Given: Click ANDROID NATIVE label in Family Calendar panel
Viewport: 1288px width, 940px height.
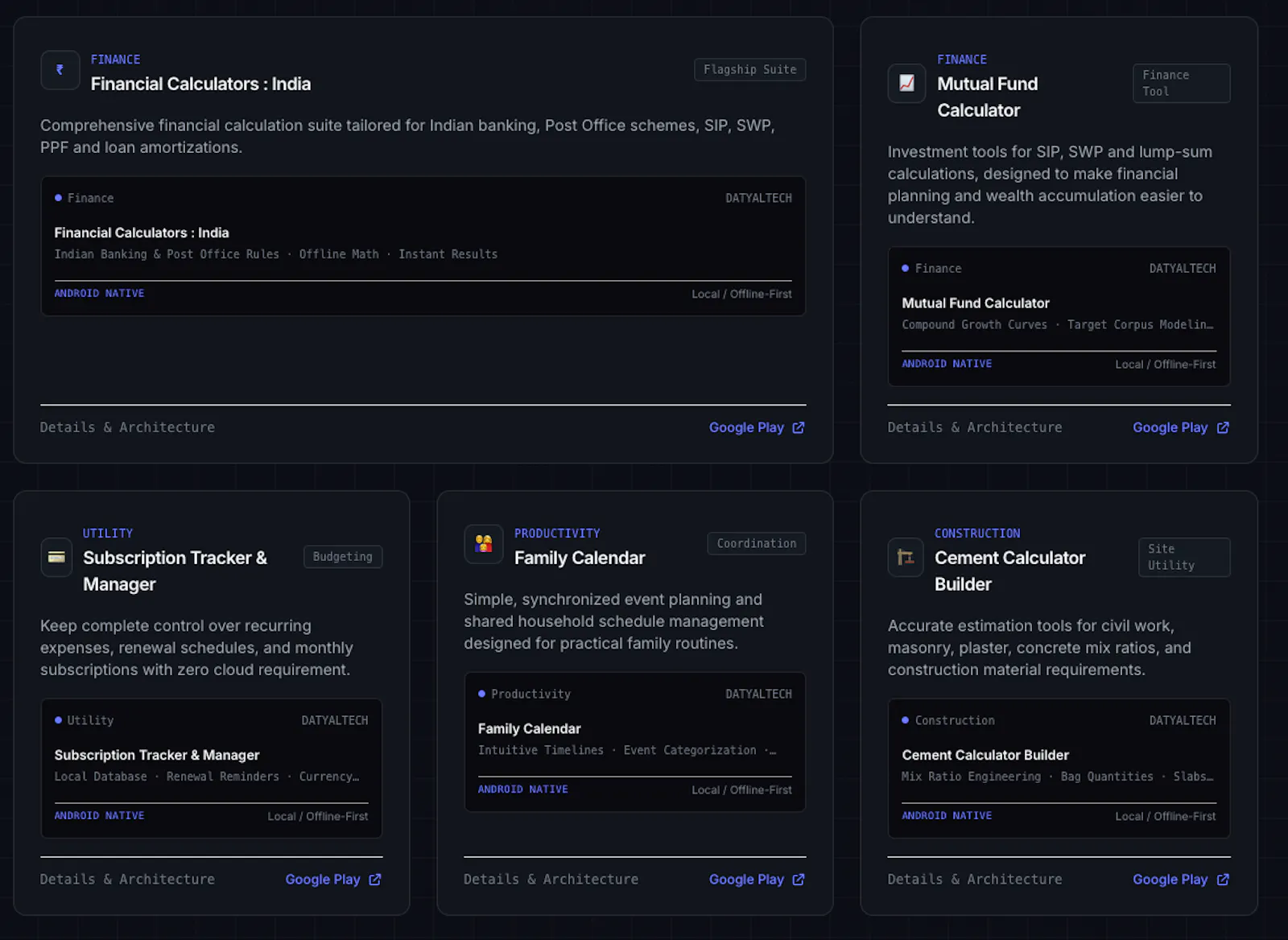Looking at the screenshot, I should [x=523, y=790].
